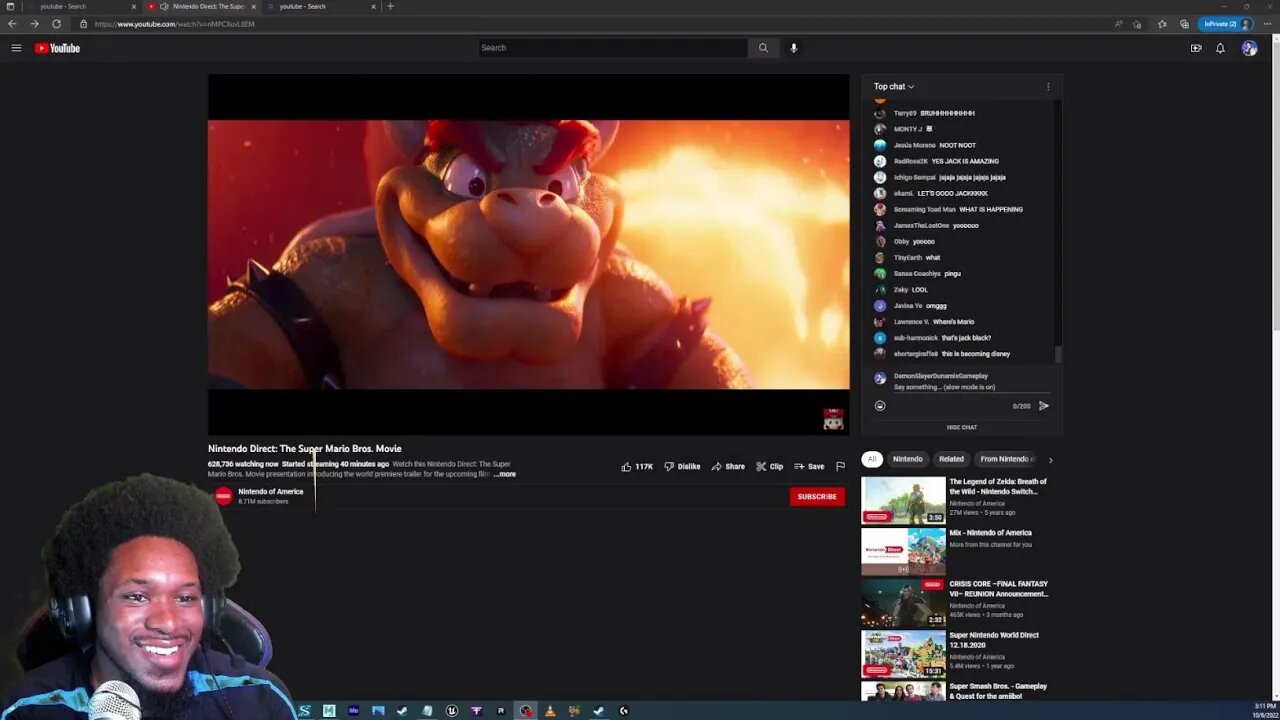Viewport: 1280px width, 720px height.
Task: Open a new browser tab with plus
Action: click(390, 6)
